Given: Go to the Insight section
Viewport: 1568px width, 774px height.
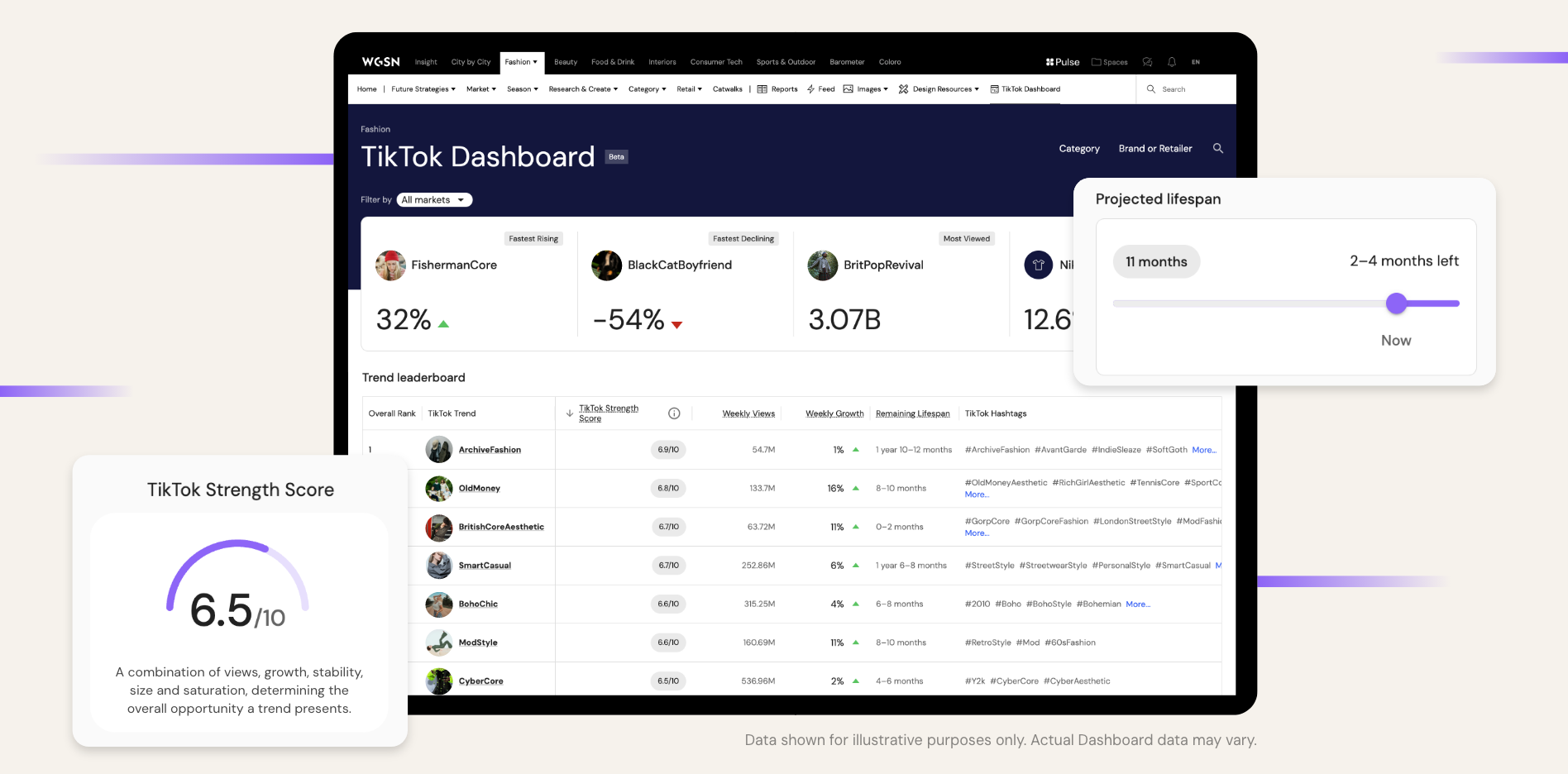Looking at the screenshot, I should 426,62.
